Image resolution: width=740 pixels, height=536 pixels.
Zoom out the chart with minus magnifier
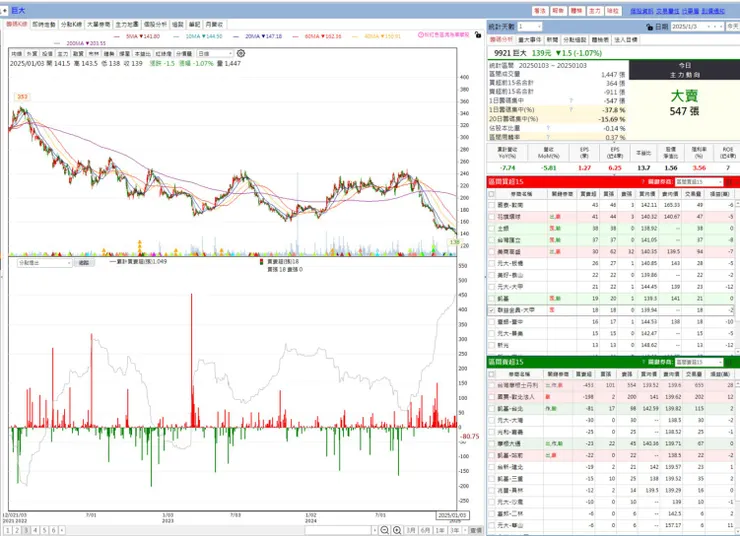coord(385,530)
